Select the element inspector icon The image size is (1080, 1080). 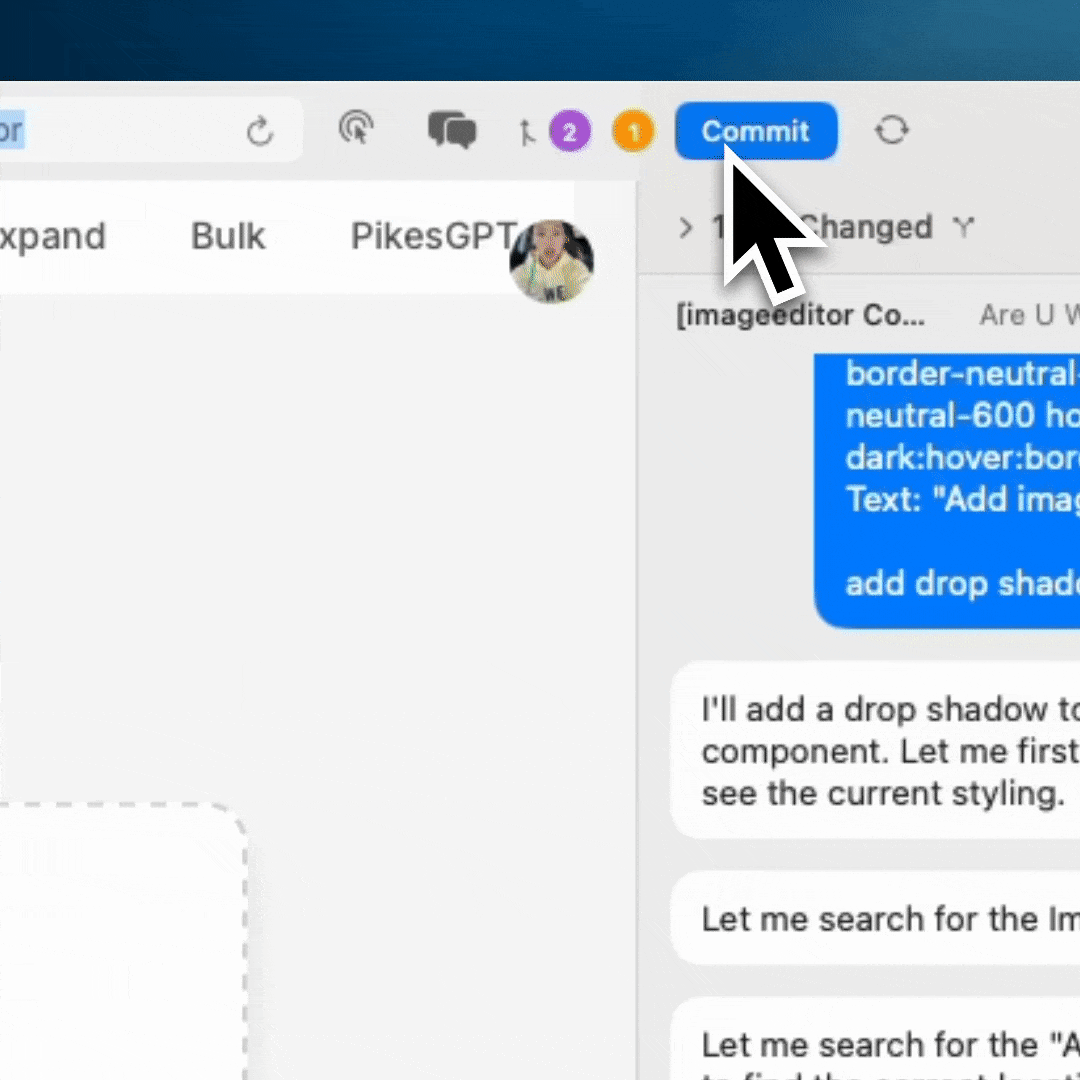click(x=356, y=129)
